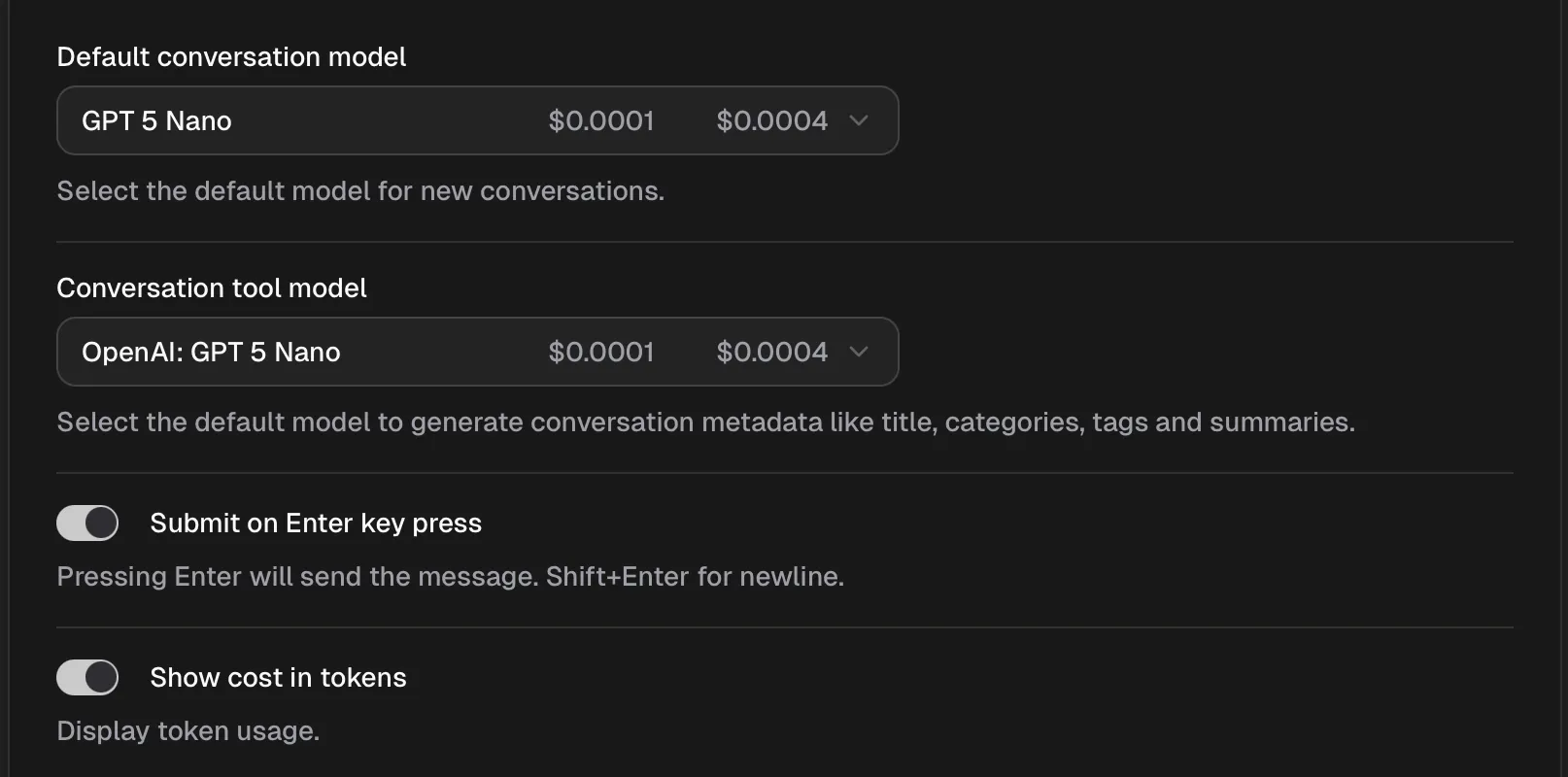Image resolution: width=1568 pixels, height=777 pixels.
Task: Click the conversation metadata description text
Action: point(705,422)
